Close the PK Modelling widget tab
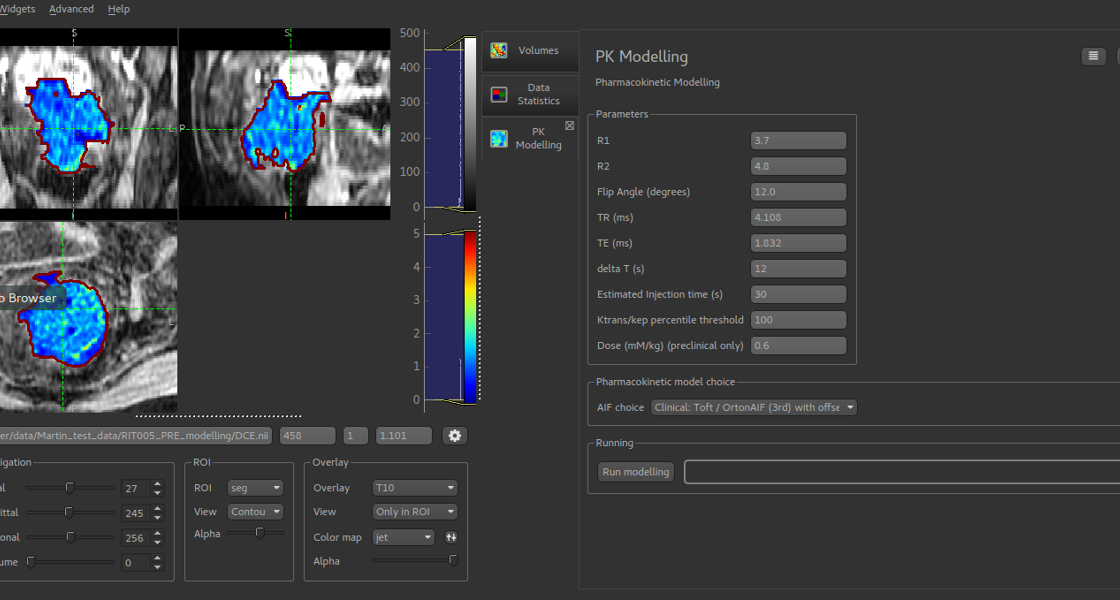This screenshot has width=1120, height=600. pyautogui.click(x=570, y=126)
